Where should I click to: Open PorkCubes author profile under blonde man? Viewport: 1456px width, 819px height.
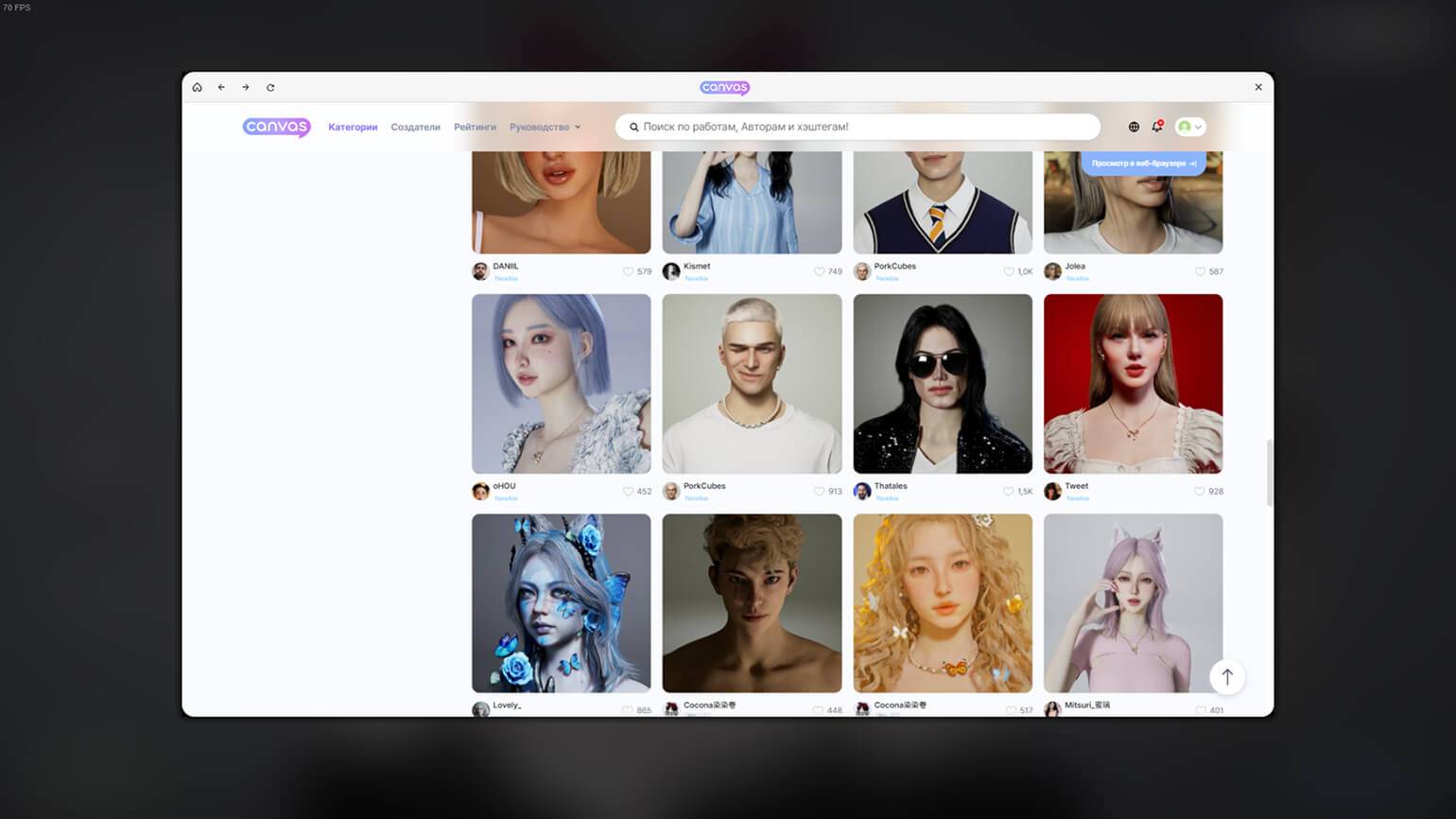pyautogui.click(x=703, y=486)
